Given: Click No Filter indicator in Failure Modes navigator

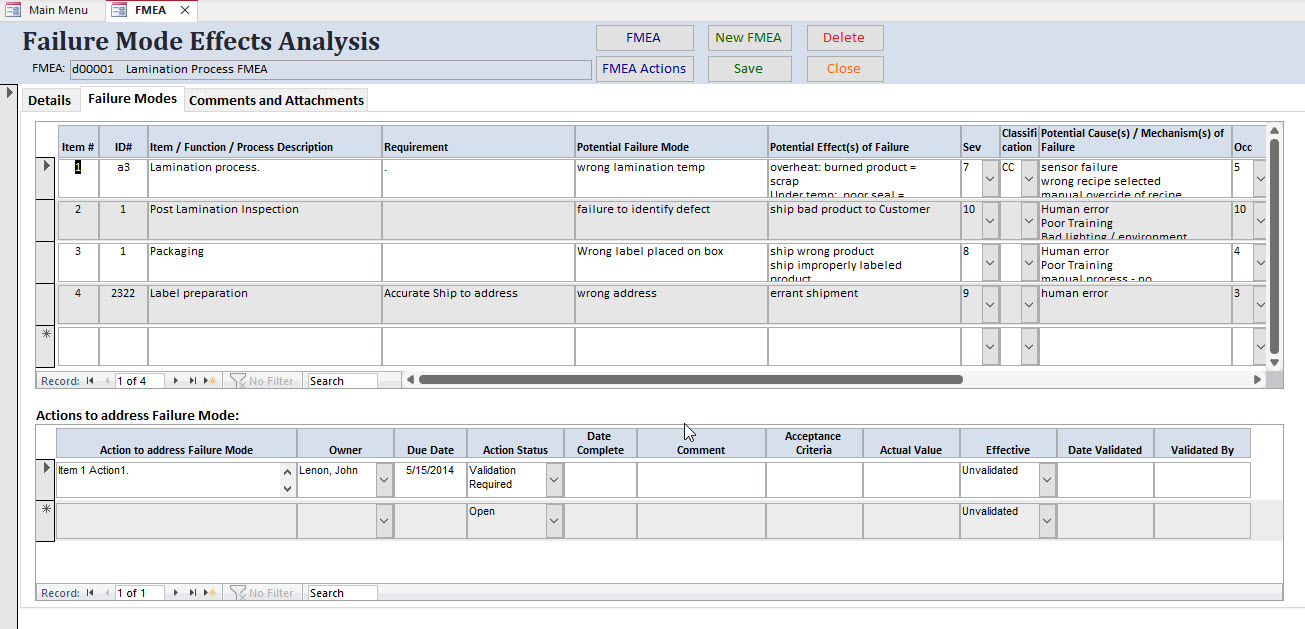Looking at the screenshot, I should 262,381.
